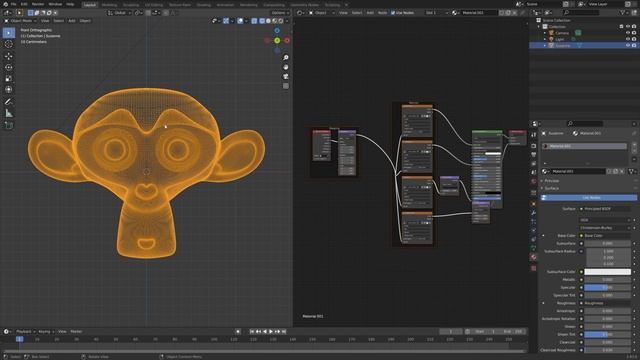The width and height of the screenshot is (640, 360).
Task: Hide the Light object via eye icon
Action: (628, 39)
